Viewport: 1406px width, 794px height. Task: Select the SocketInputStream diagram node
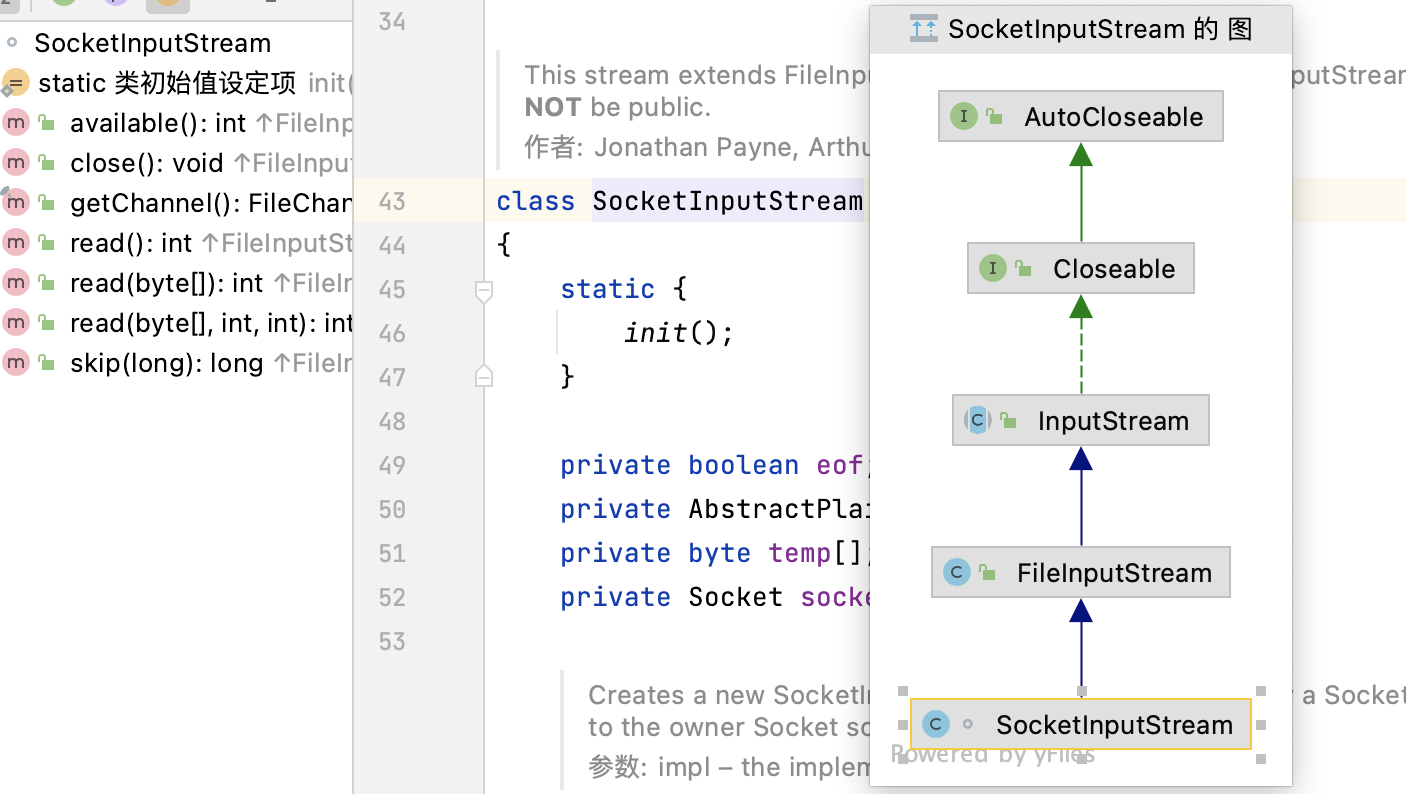1080,725
